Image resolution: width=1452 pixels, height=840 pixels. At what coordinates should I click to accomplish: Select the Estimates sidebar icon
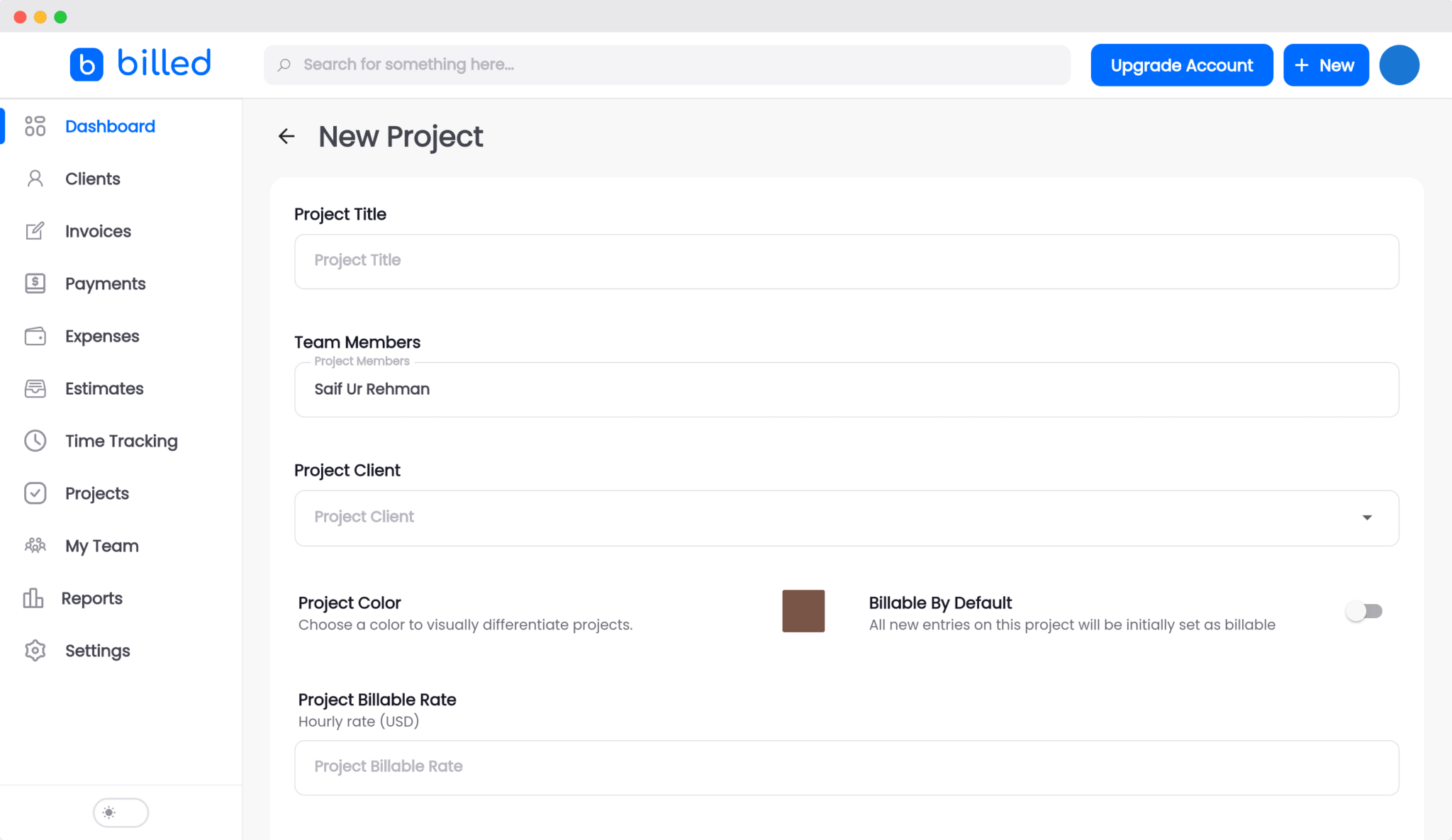35,388
